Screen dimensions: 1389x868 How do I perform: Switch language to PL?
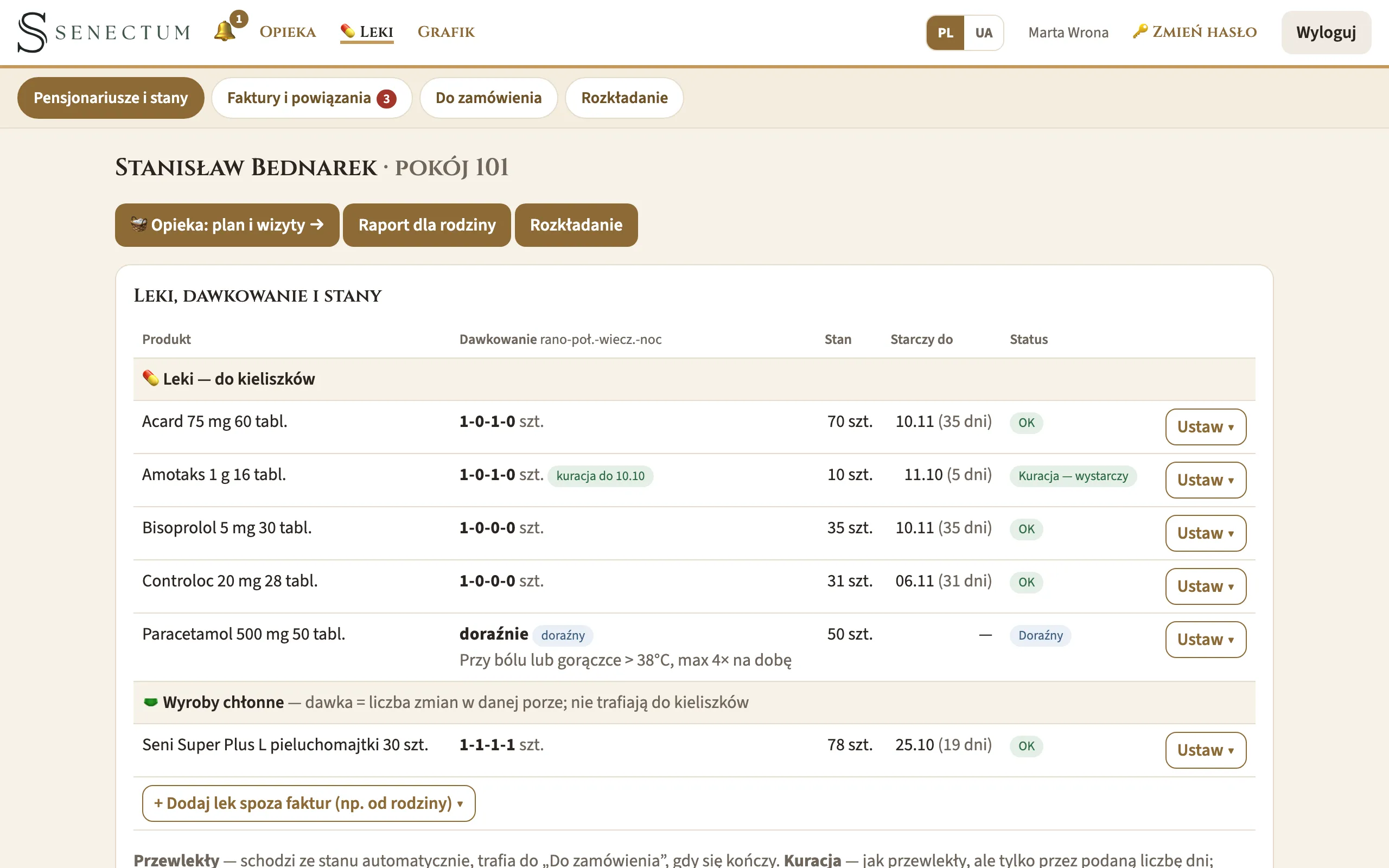click(945, 33)
